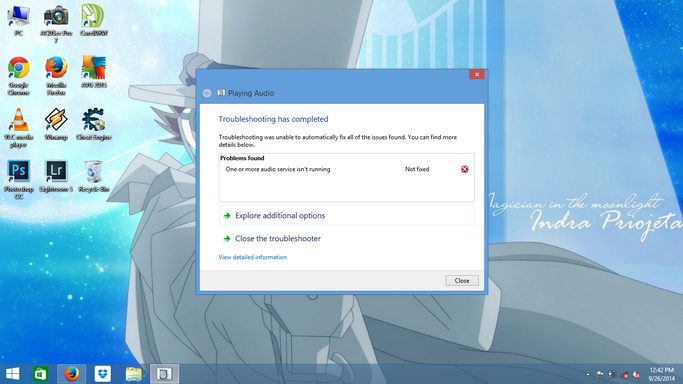Select the troubleshooter taskbar button

pyautogui.click(x=164, y=374)
